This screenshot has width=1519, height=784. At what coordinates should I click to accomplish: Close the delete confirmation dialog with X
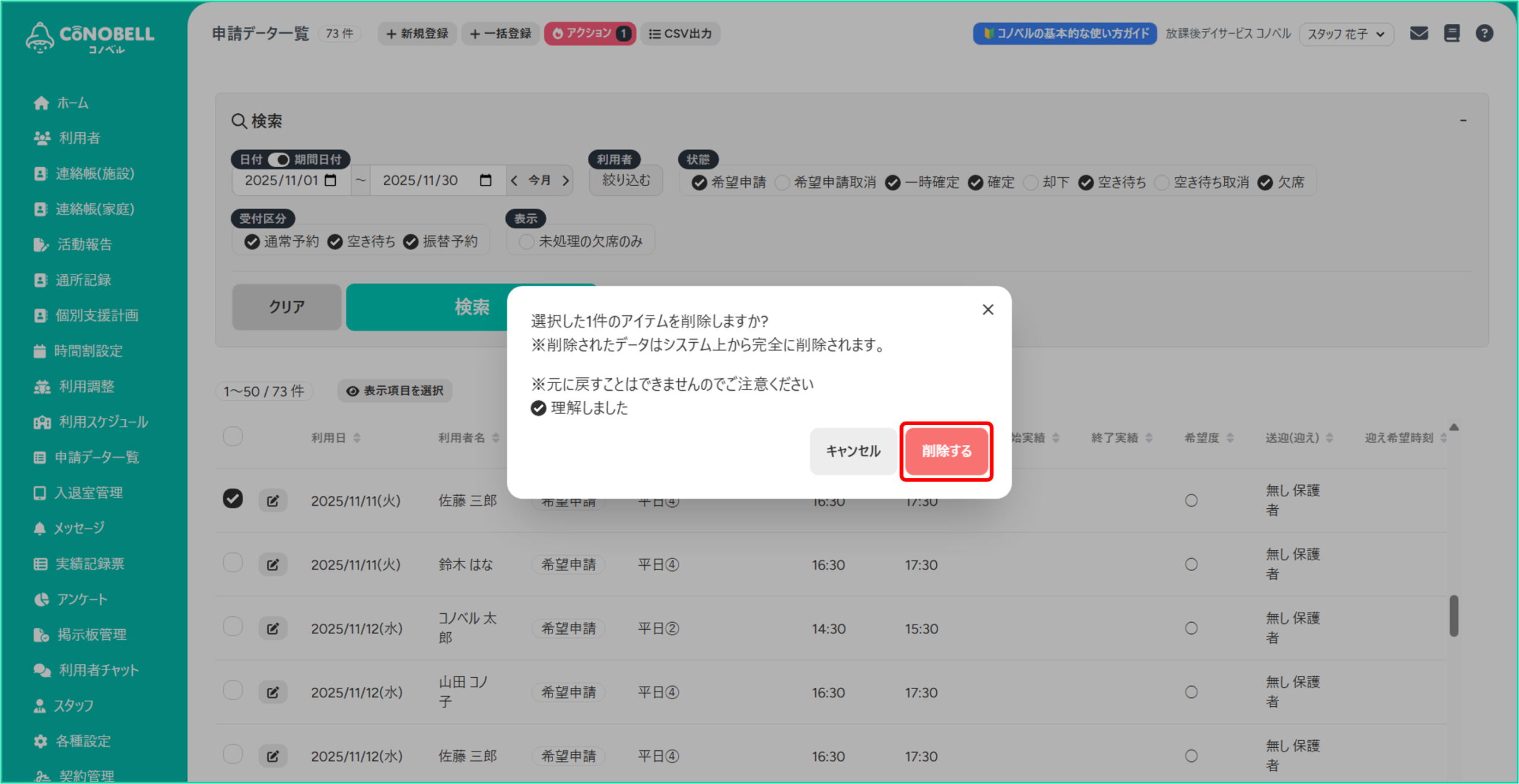click(987, 310)
